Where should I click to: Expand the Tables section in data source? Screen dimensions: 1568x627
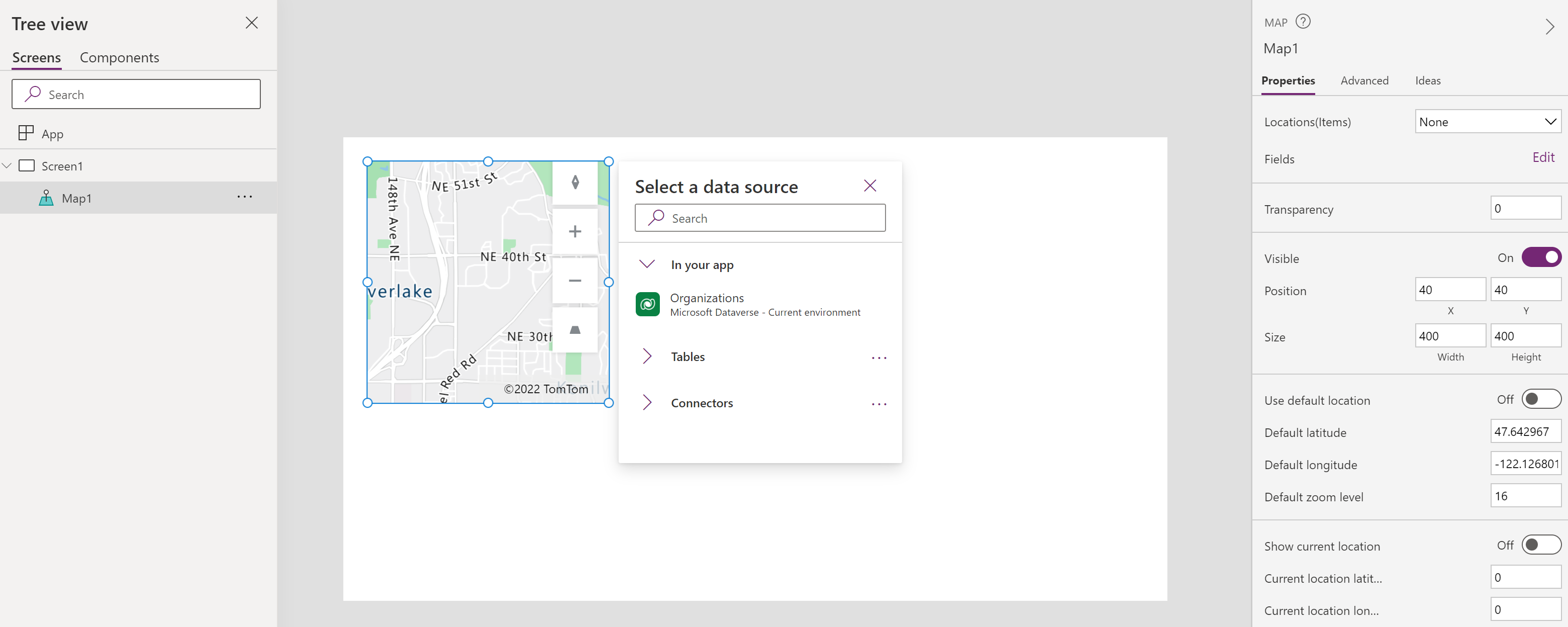(648, 356)
